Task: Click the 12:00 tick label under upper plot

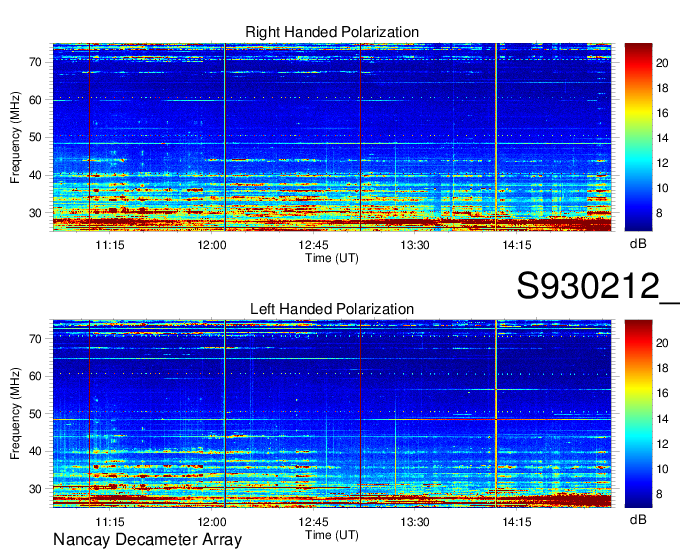Action: point(212,245)
